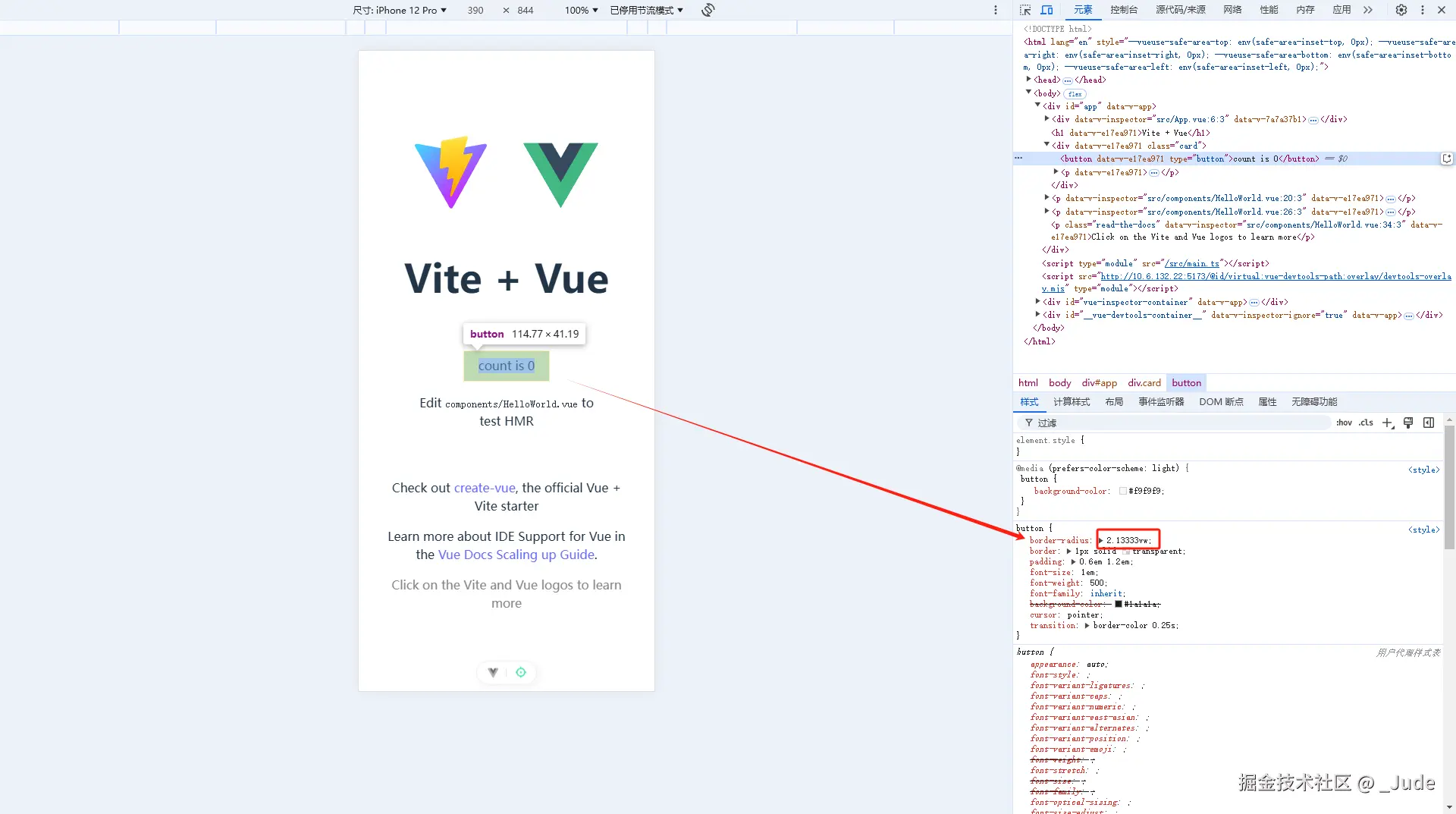The width and height of the screenshot is (1456, 814).
Task: Click the AI assistance icon on selected button row
Action: pos(1447,159)
